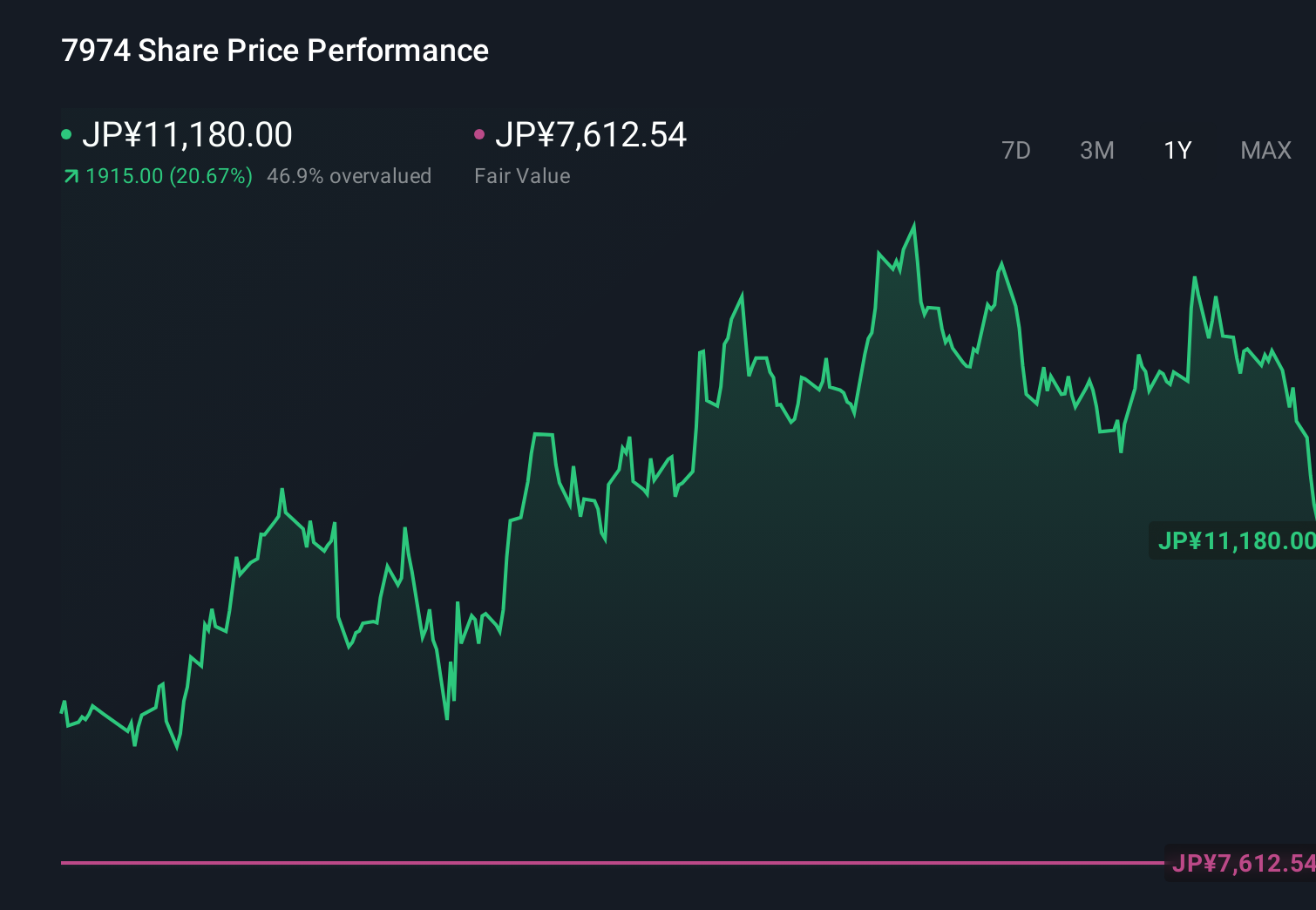
Task: Click the 'Fair Value' caption text
Action: pyautogui.click(x=521, y=175)
